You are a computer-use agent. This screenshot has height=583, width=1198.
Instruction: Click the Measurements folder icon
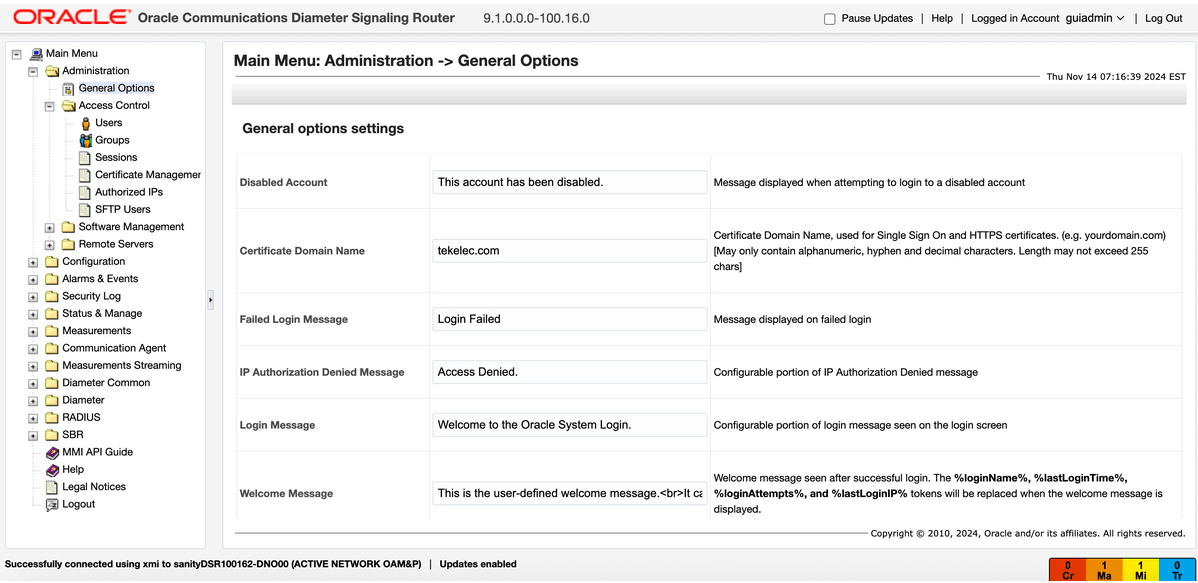point(51,331)
